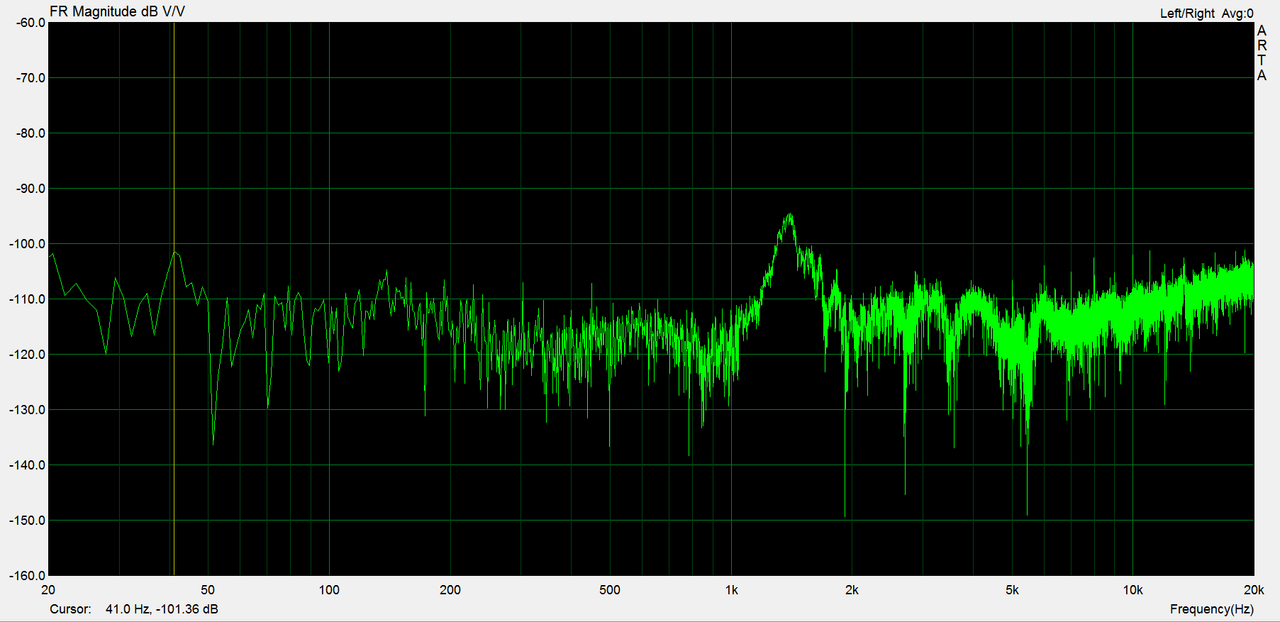Click the "20" Hz frequency axis label
Screen dimensions: 1280x622
click(49, 589)
